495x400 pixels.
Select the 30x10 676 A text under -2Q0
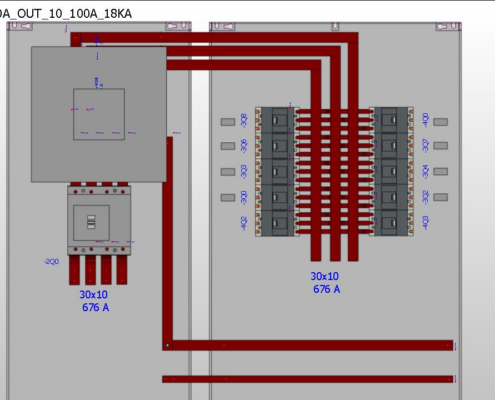(94, 301)
